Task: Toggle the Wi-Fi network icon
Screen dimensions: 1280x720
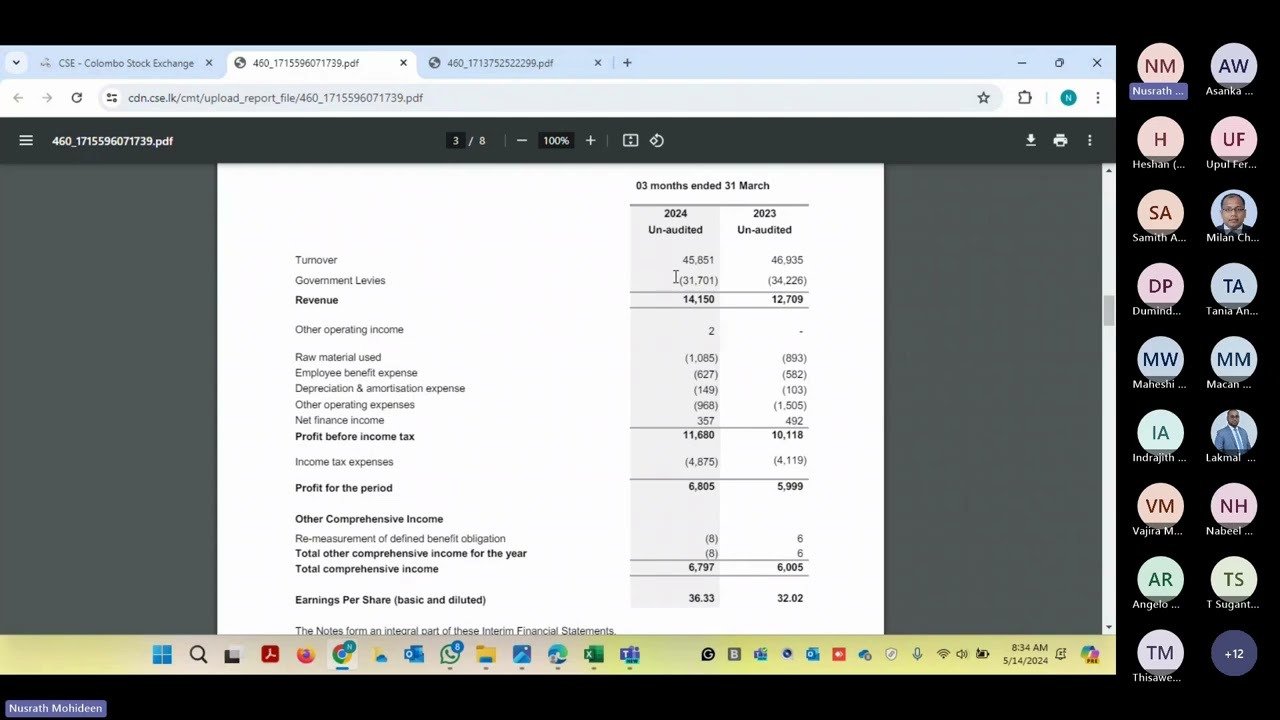Action: pyautogui.click(x=943, y=654)
